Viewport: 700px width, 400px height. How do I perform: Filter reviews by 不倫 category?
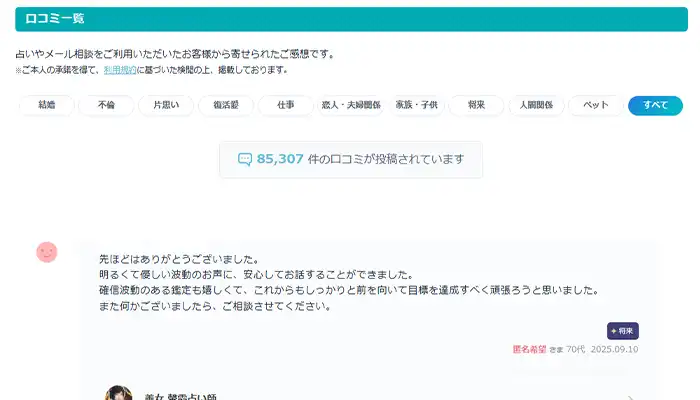tap(105, 105)
